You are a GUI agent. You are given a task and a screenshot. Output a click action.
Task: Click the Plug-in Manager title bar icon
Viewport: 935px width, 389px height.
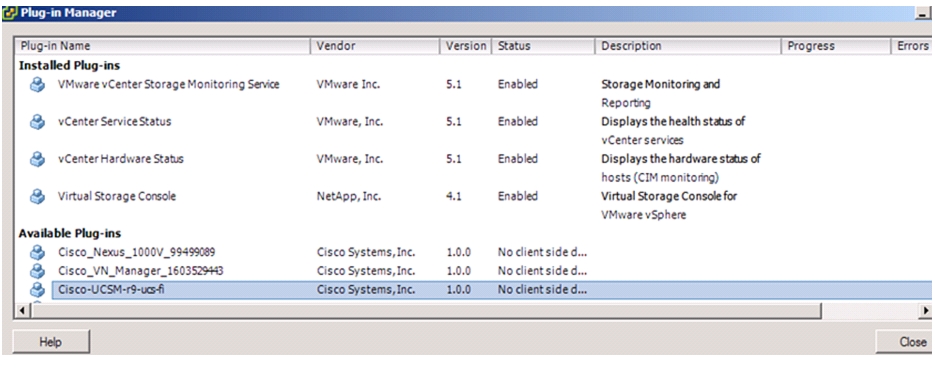[9, 13]
